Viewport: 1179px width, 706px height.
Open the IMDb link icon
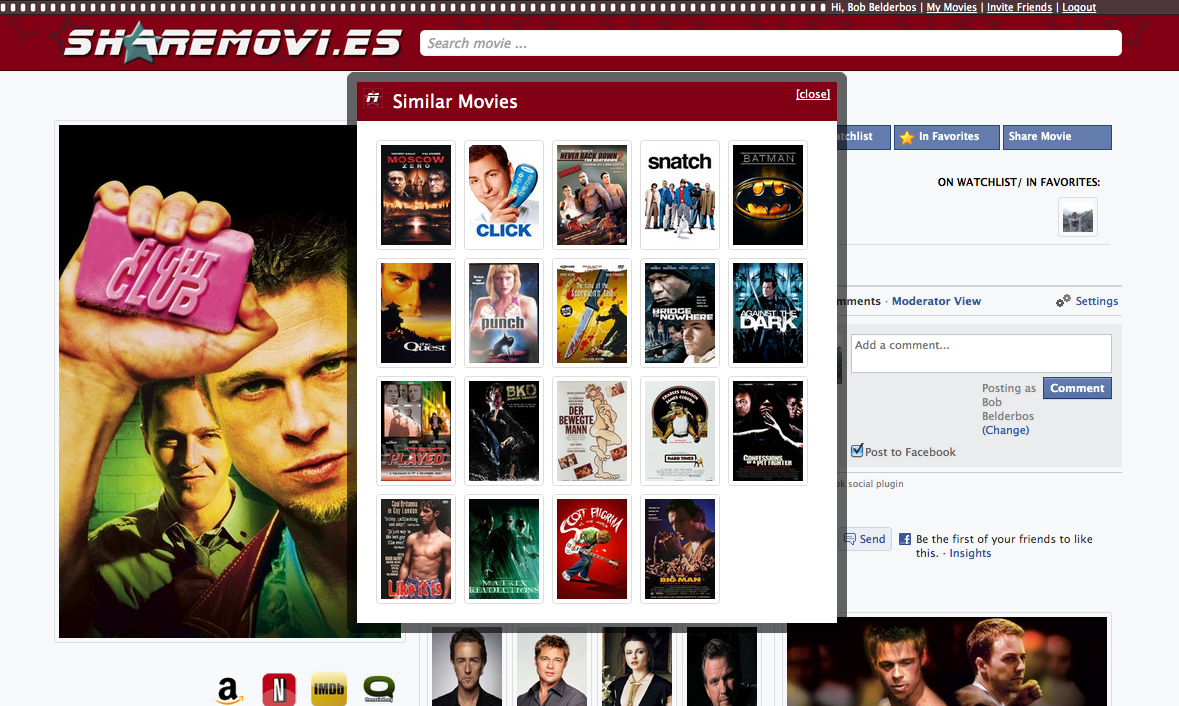[x=329, y=689]
